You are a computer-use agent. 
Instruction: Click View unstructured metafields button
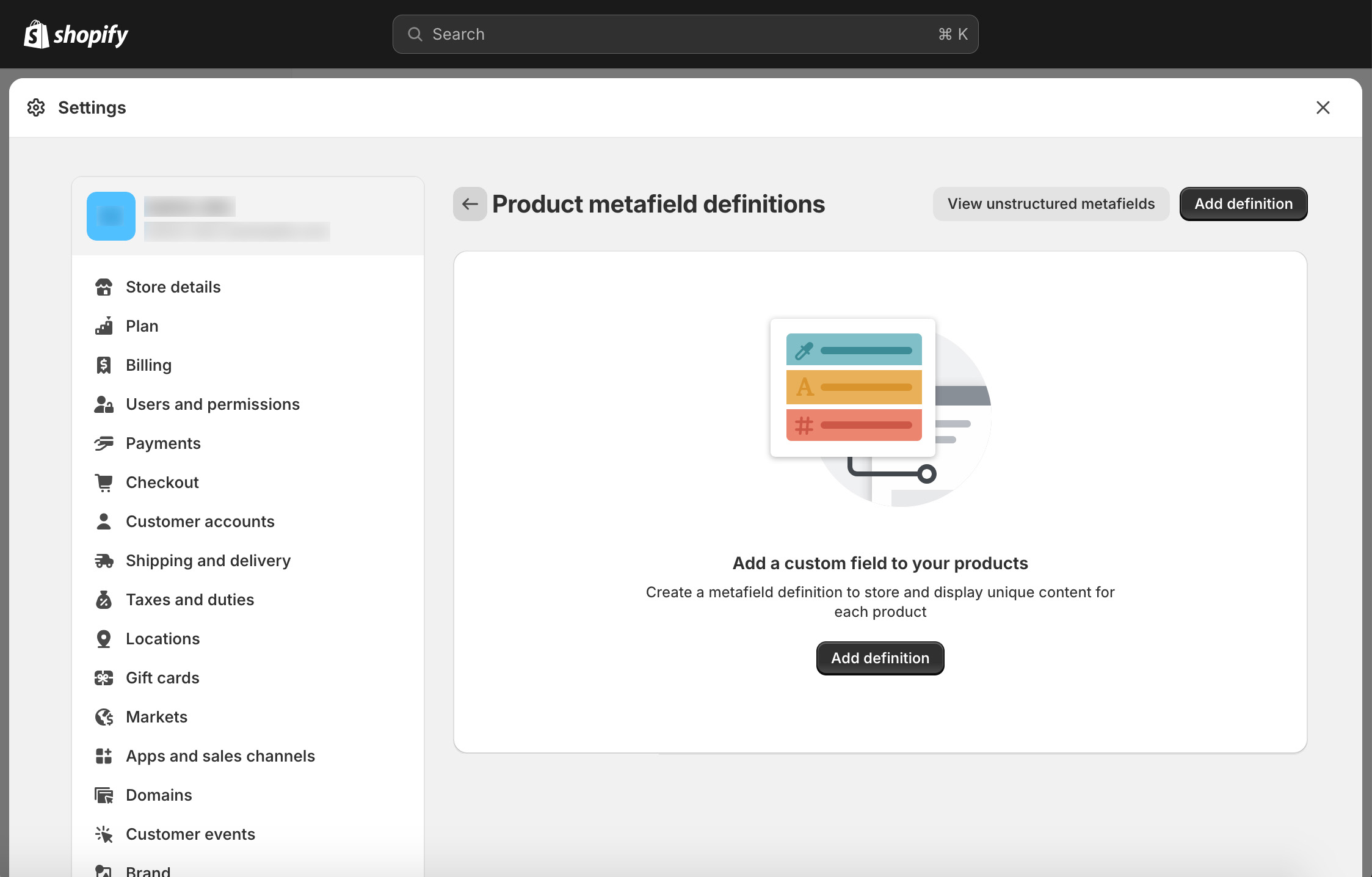tap(1051, 204)
